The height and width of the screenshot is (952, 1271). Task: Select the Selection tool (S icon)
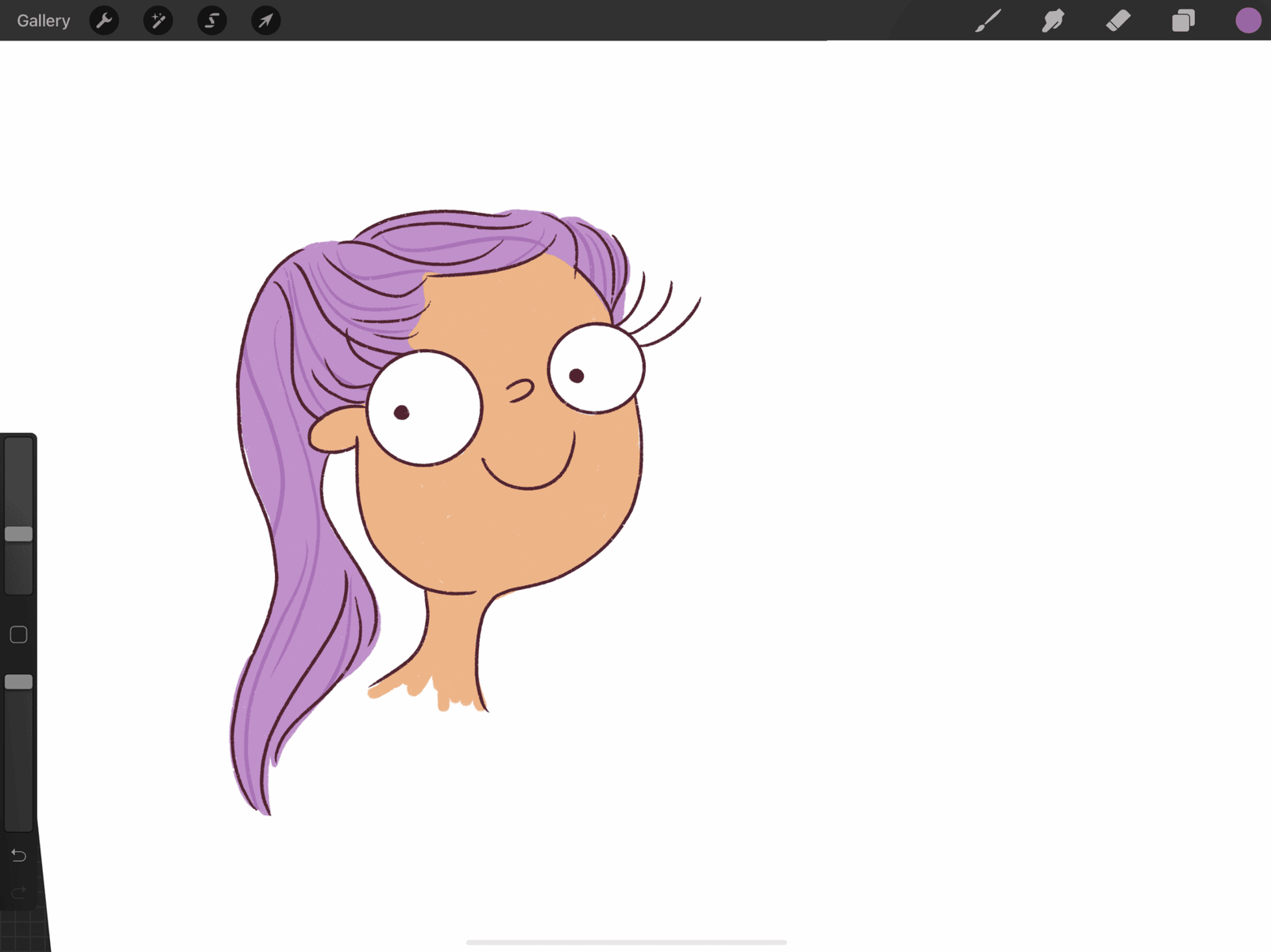point(211,21)
